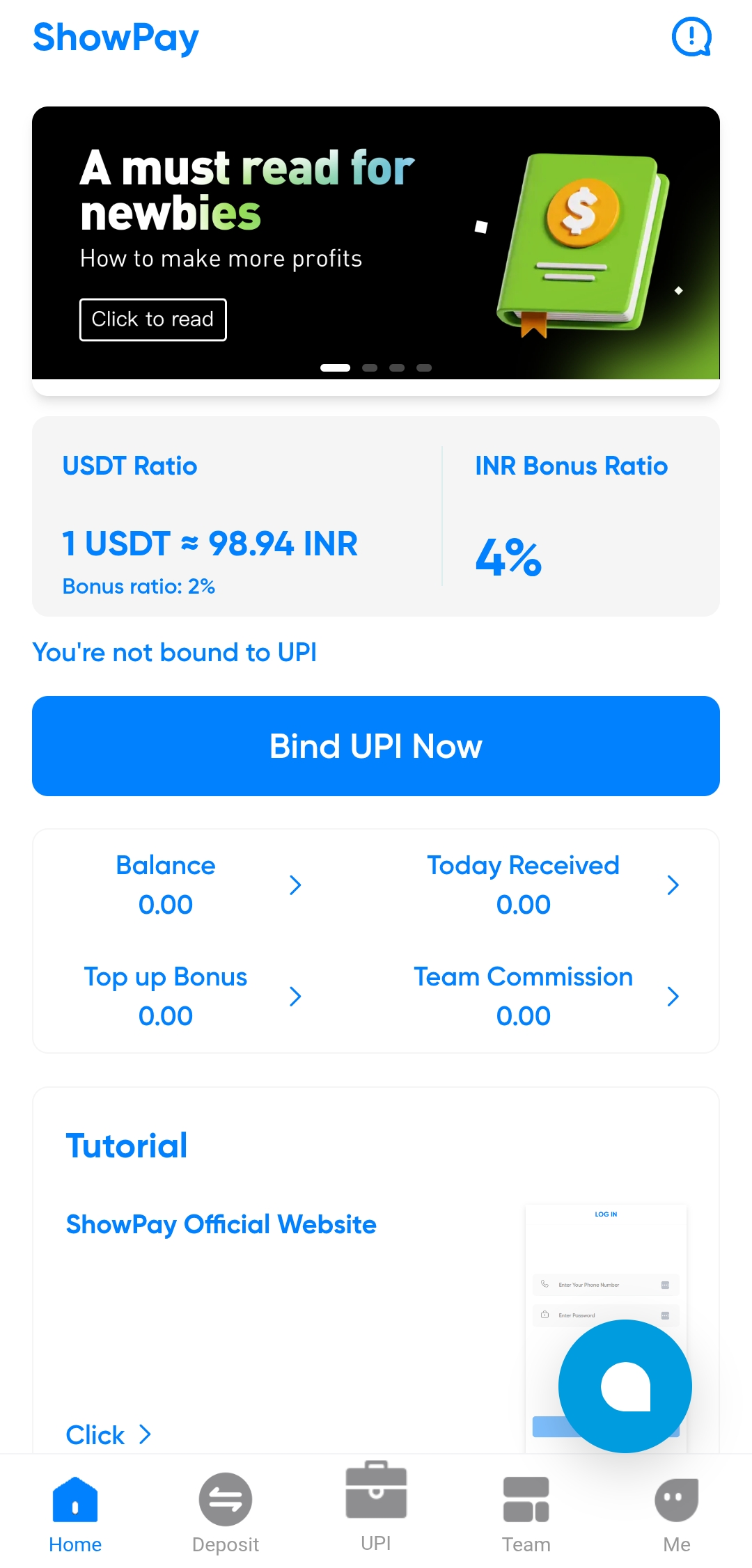Open the Team grid icon

[526, 1499]
